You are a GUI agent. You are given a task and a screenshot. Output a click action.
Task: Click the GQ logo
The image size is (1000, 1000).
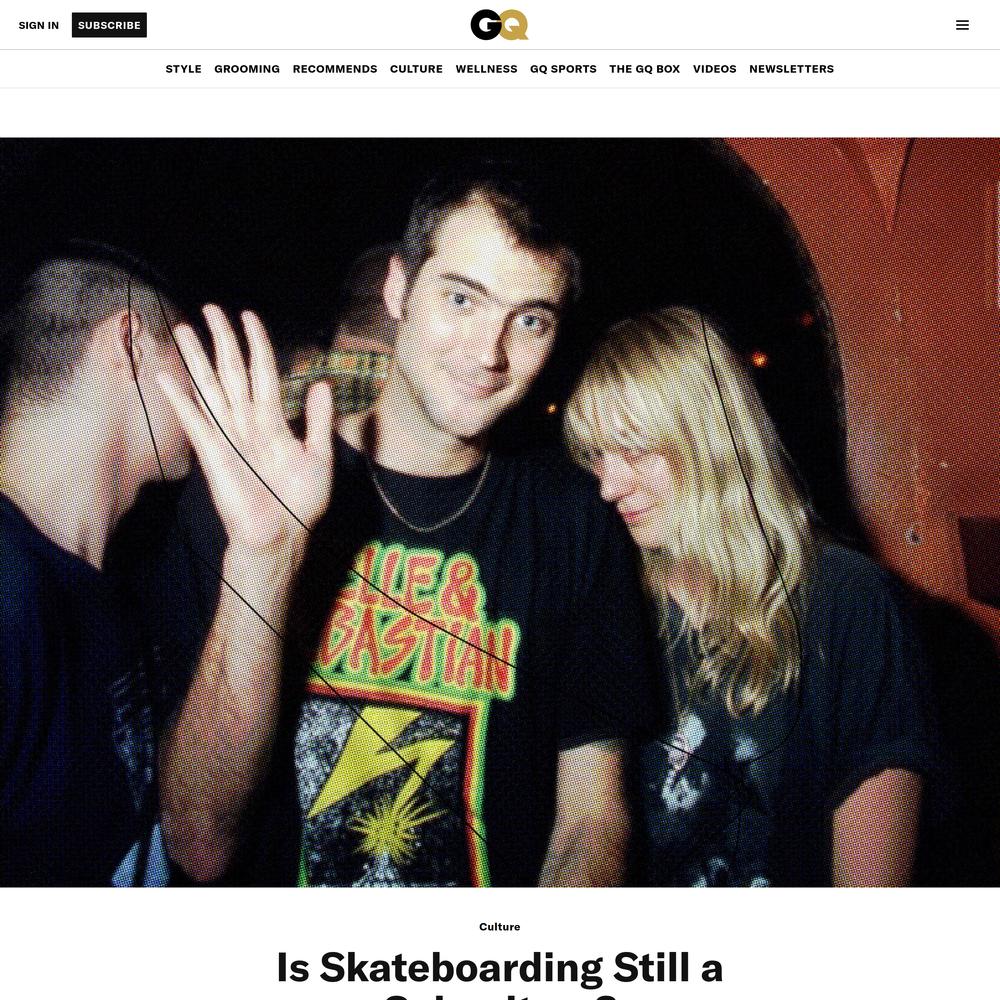pyautogui.click(x=499, y=25)
